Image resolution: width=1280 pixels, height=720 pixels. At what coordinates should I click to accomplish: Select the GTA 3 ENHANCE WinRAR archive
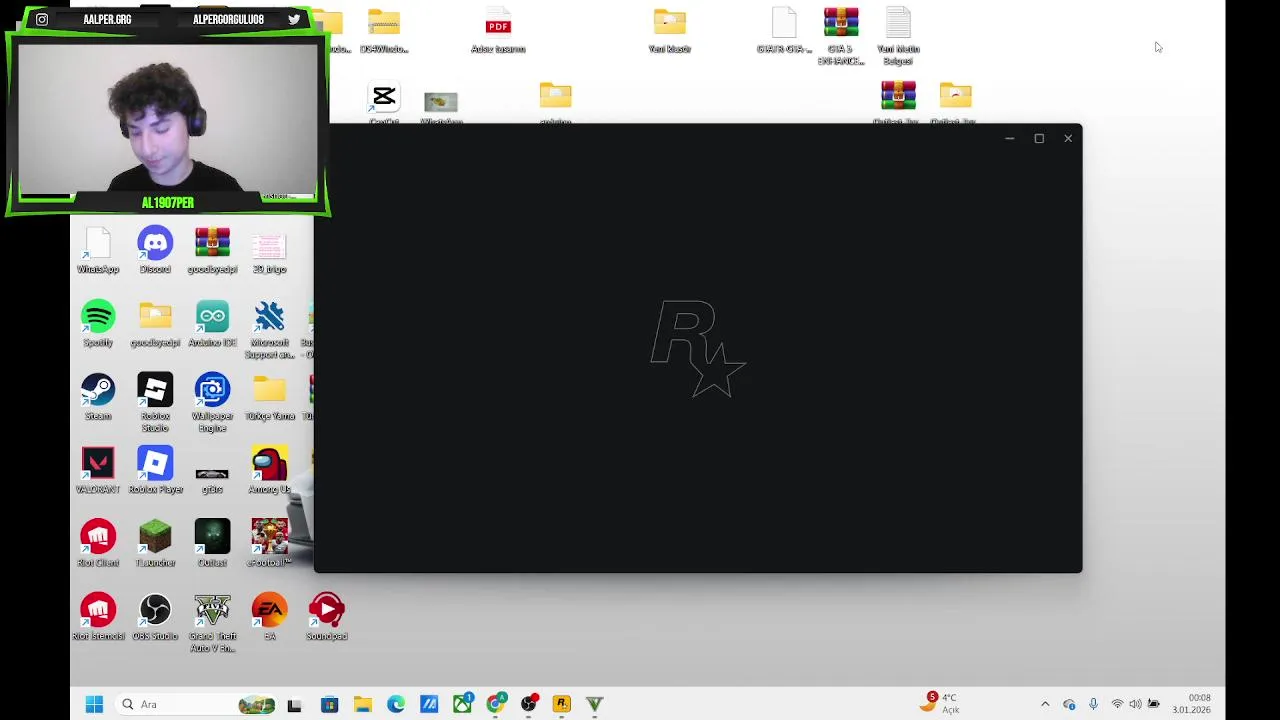tap(841, 36)
